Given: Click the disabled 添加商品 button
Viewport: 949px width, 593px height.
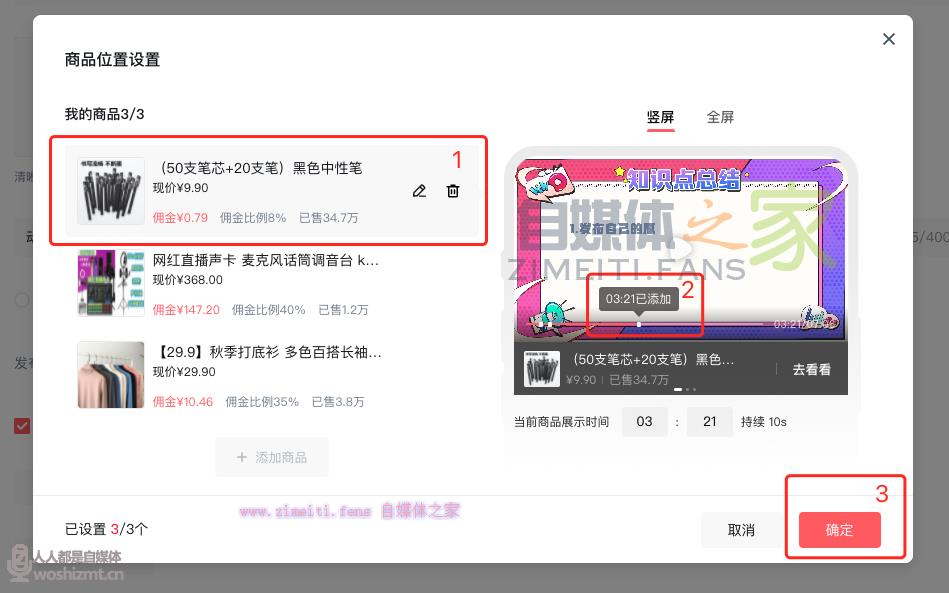Looking at the screenshot, I should 271,457.
